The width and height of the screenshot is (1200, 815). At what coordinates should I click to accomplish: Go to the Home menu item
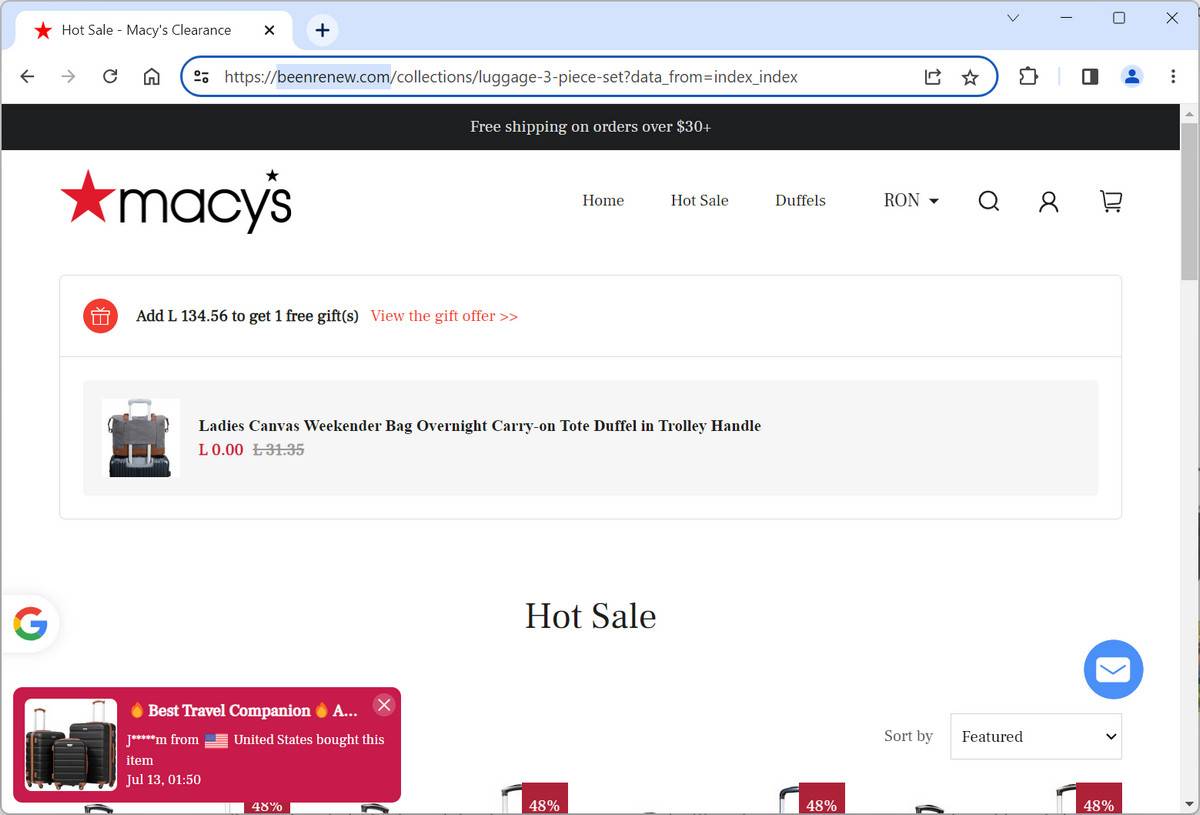click(x=603, y=201)
